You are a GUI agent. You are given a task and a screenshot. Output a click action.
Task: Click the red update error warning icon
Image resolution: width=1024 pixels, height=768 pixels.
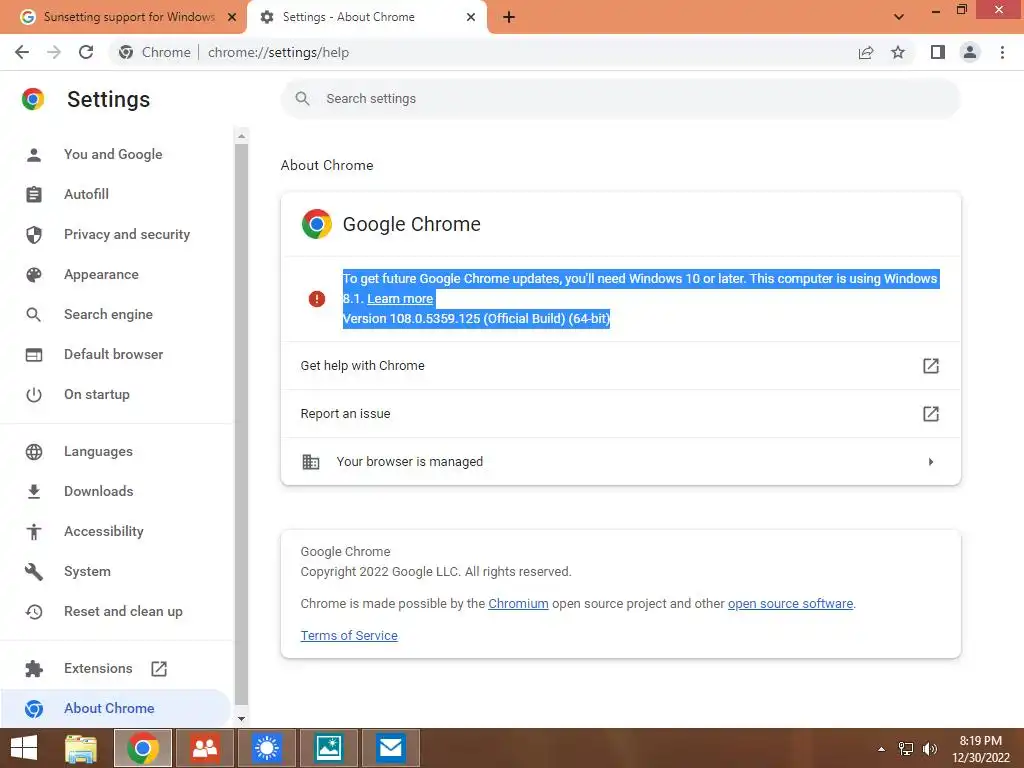pos(317,299)
